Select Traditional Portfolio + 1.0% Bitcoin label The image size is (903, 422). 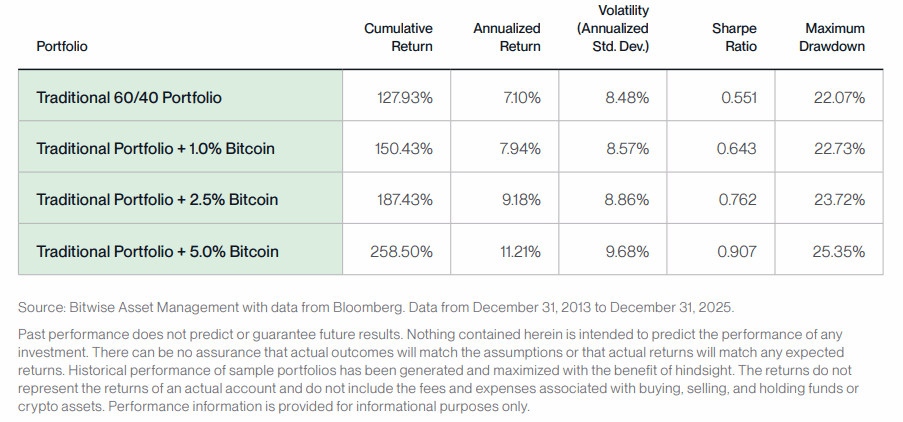click(x=155, y=148)
